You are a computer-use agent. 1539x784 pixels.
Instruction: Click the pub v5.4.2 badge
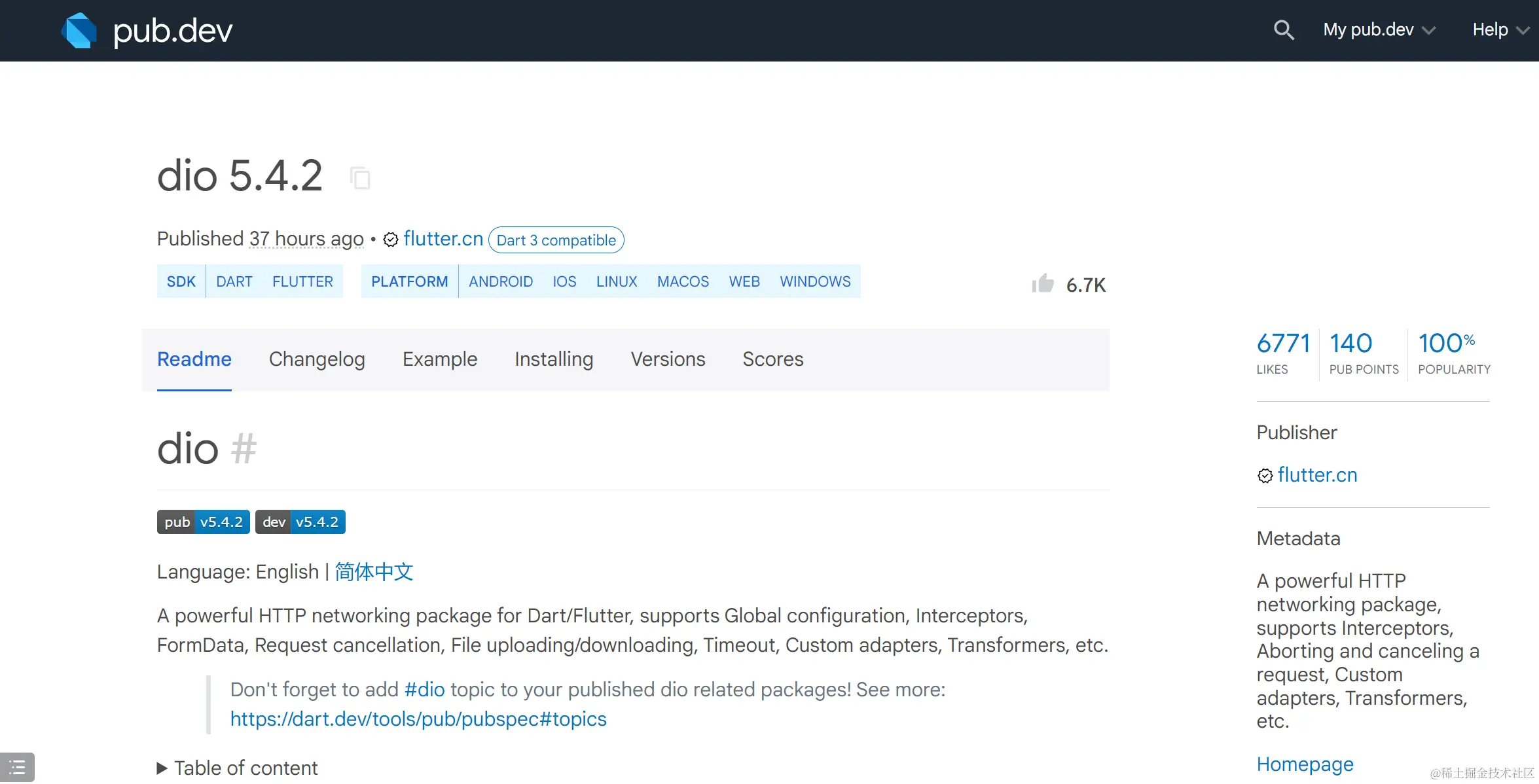[203, 522]
